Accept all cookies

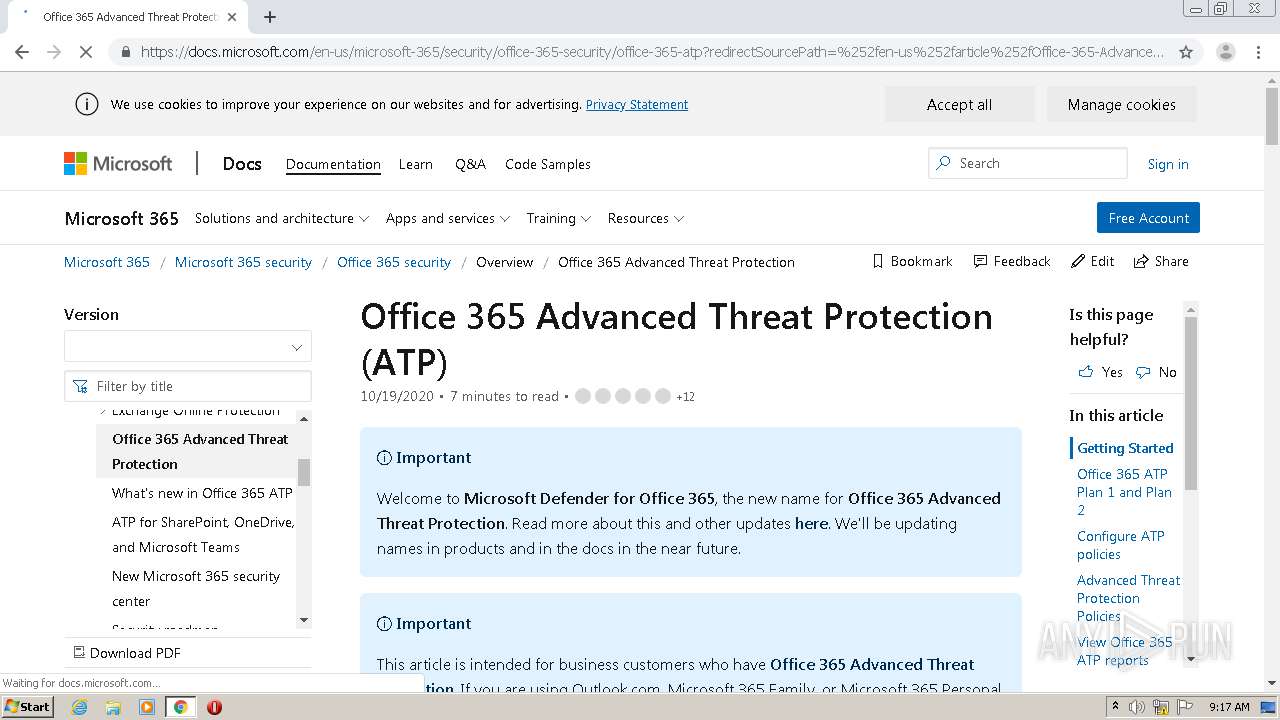pos(959,104)
